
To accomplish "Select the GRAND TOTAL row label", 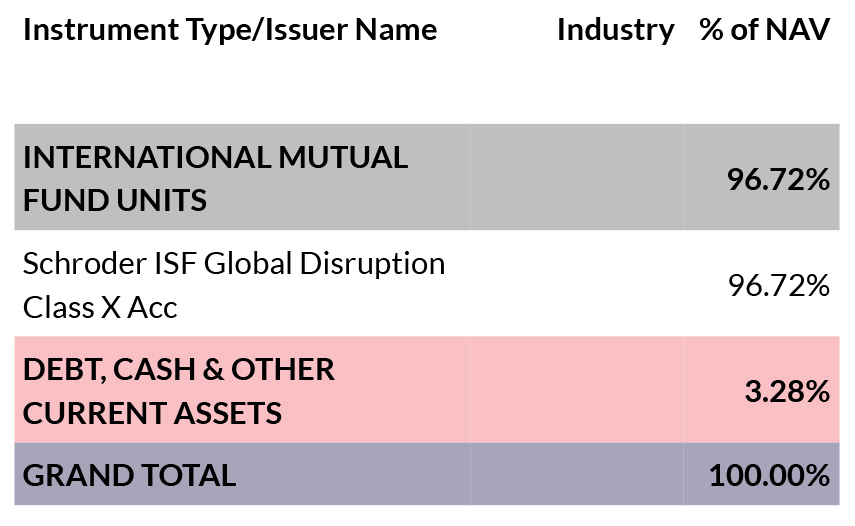I will (129, 475).
